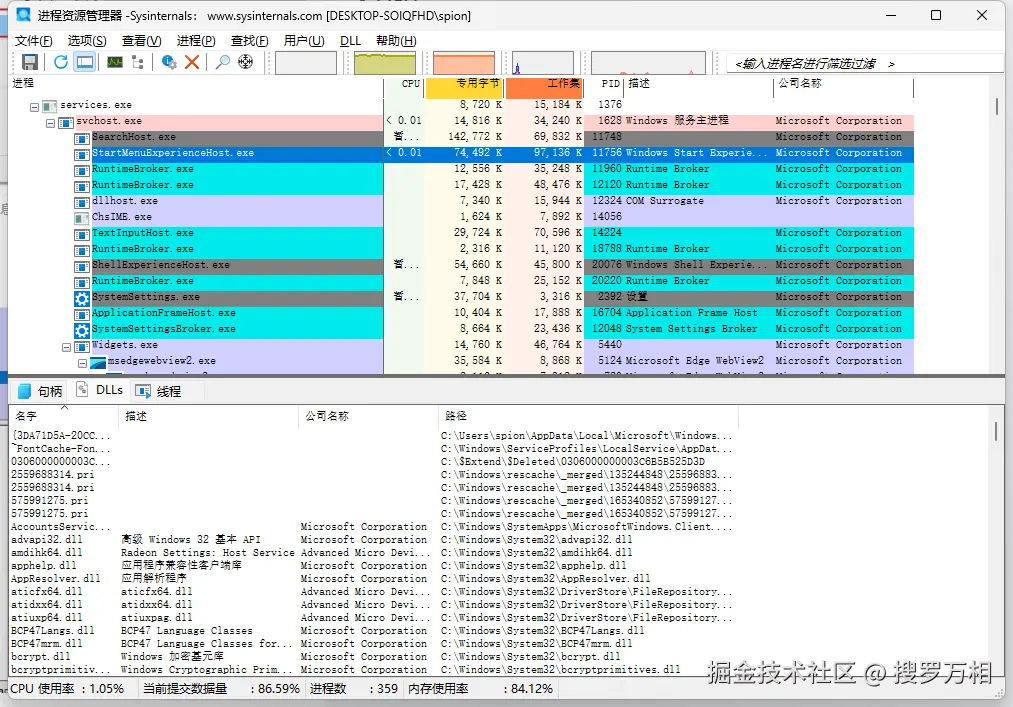Collapse the msedgewebview2.exe tree node

pos(83,363)
